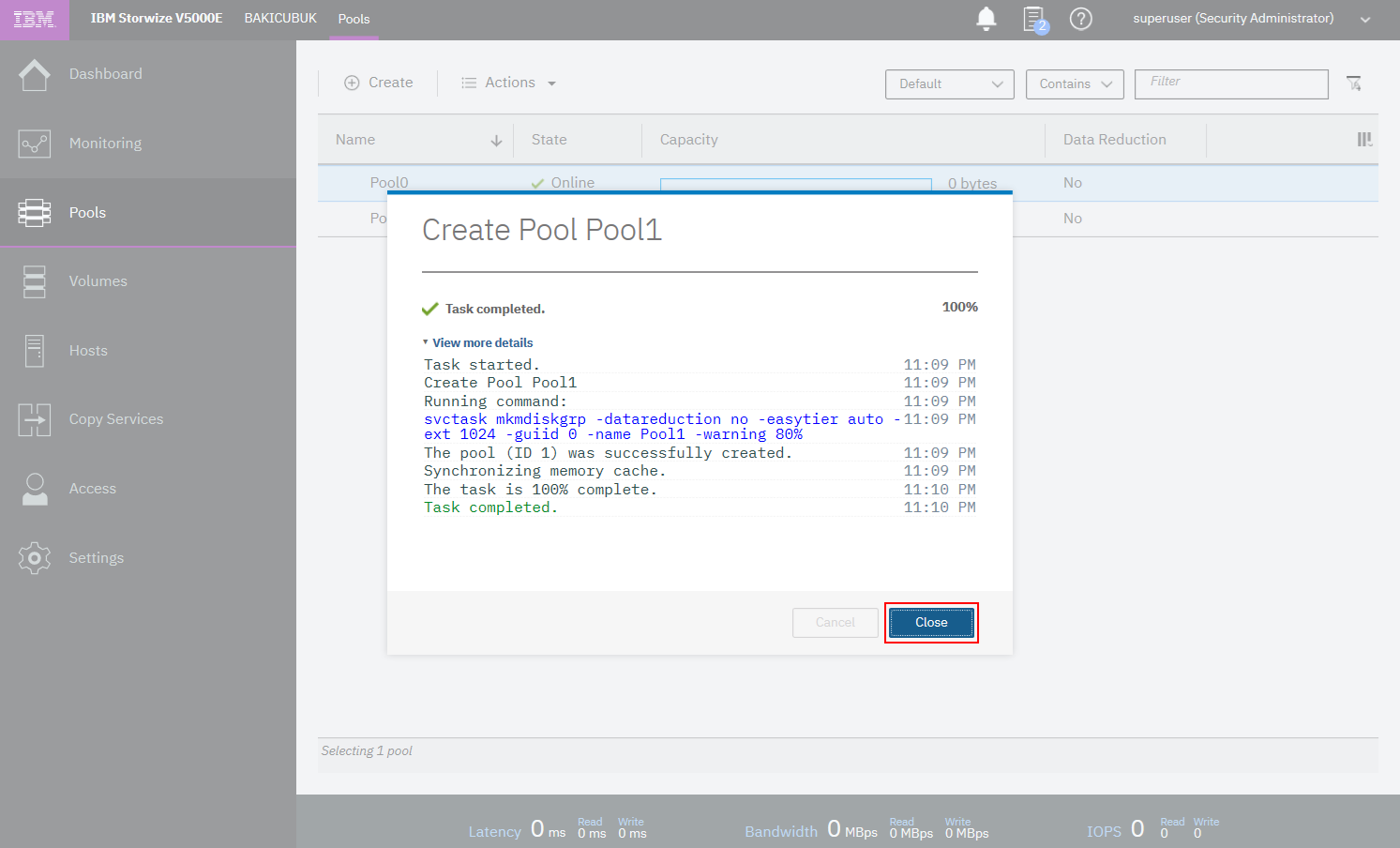
Task: Open the running tasks clipboard icon
Action: [1035, 20]
